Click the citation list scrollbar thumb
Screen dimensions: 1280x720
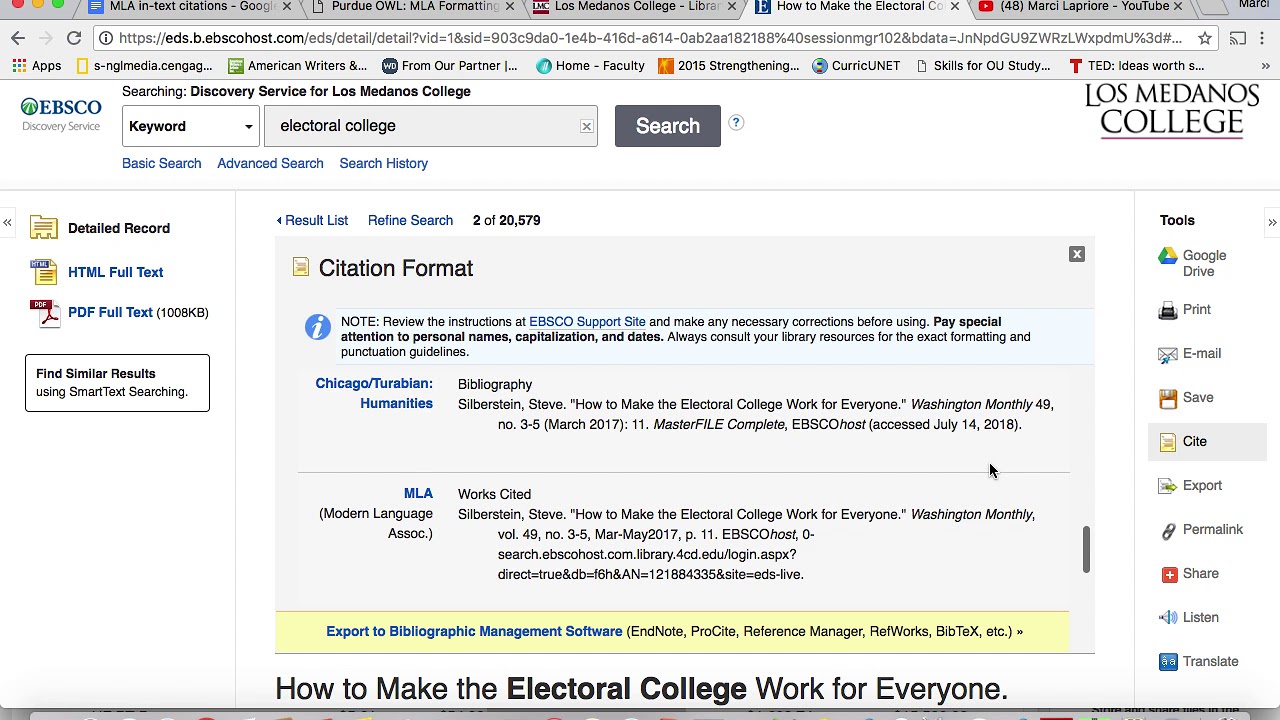(x=1085, y=550)
